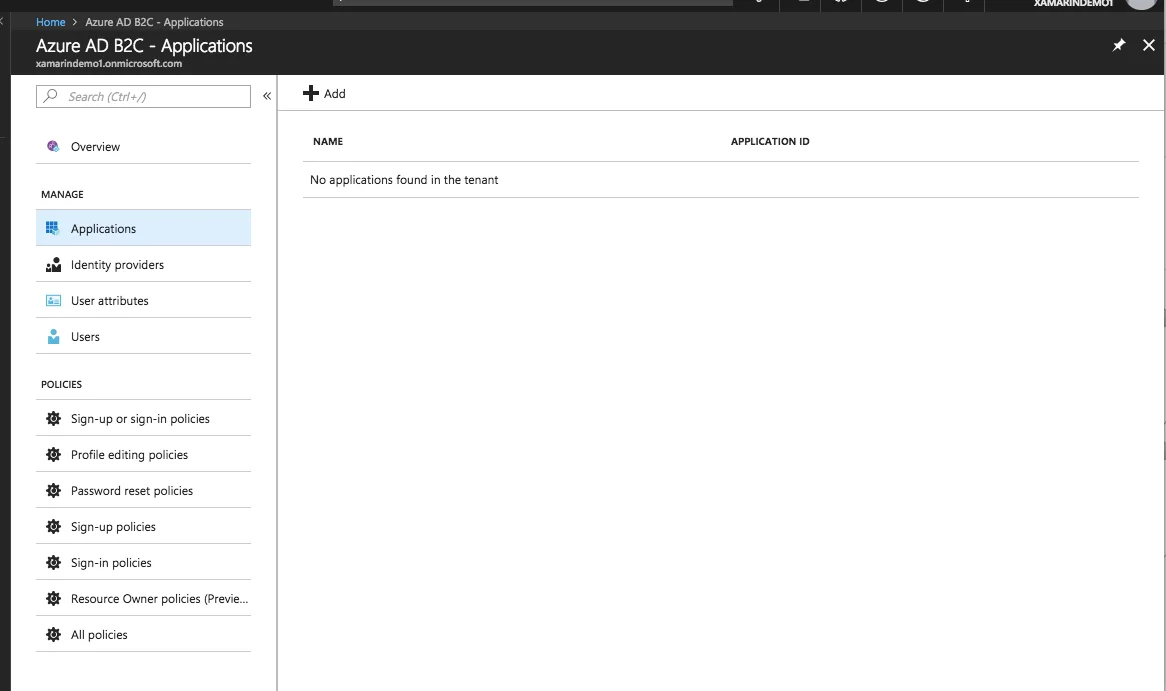Open Profile editing policies
The height and width of the screenshot is (691, 1166).
144,454
